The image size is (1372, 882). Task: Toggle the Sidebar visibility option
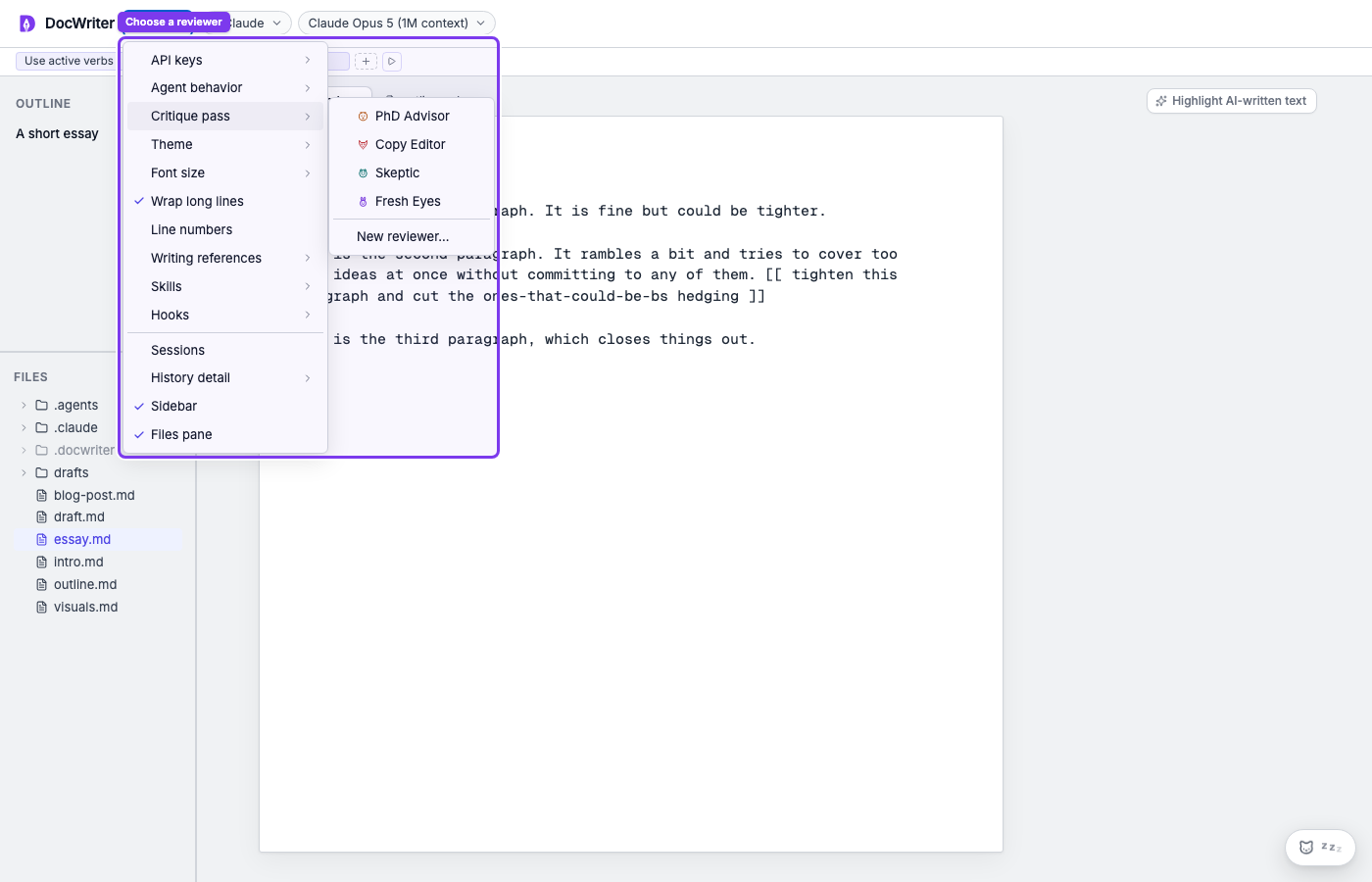click(x=225, y=406)
